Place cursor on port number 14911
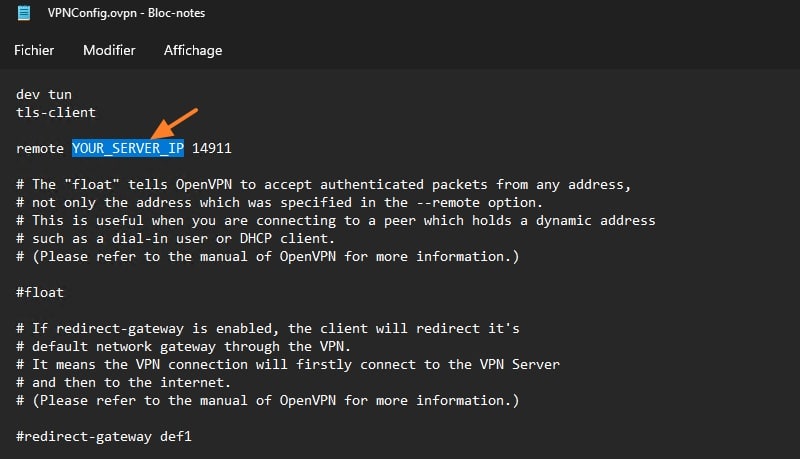Image resolution: width=800 pixels, height=459 pixels. click(212, 148)
